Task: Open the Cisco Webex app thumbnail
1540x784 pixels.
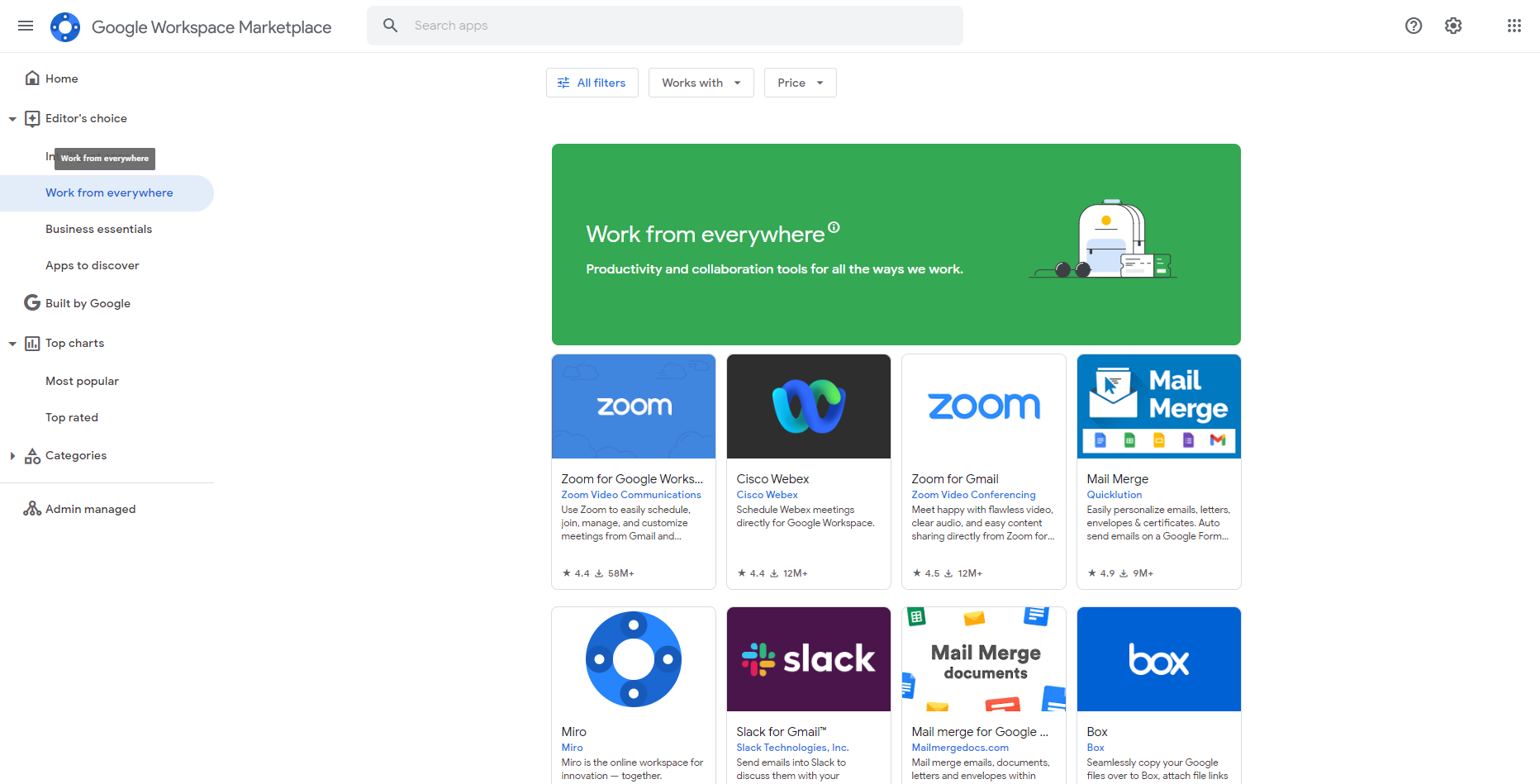Action: point(809,406)
